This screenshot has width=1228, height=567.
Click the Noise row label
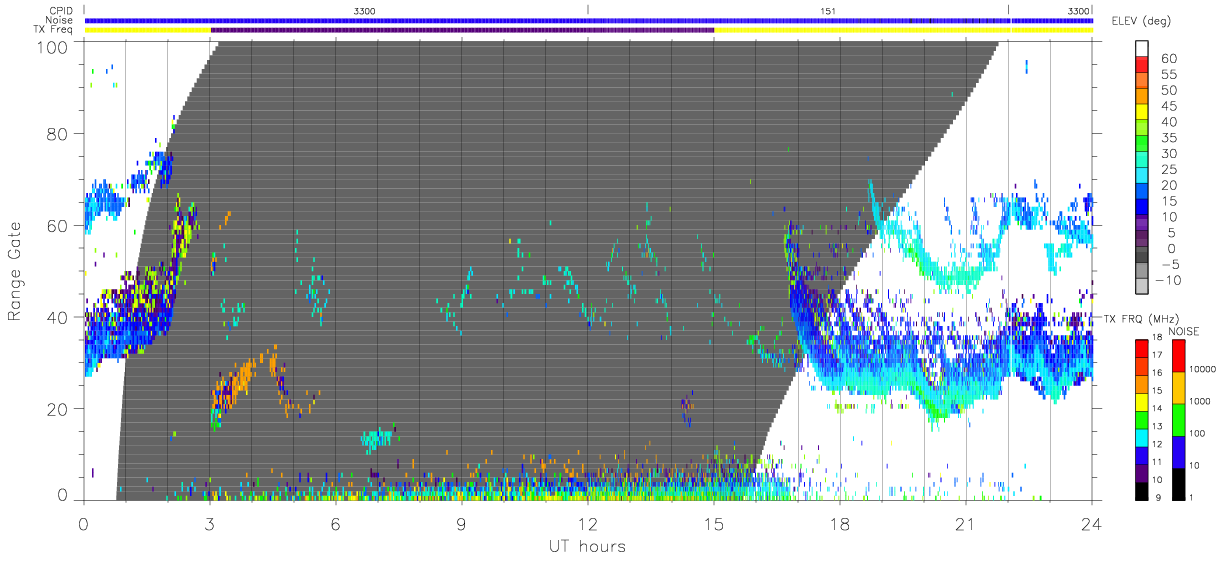click(60, 20)
